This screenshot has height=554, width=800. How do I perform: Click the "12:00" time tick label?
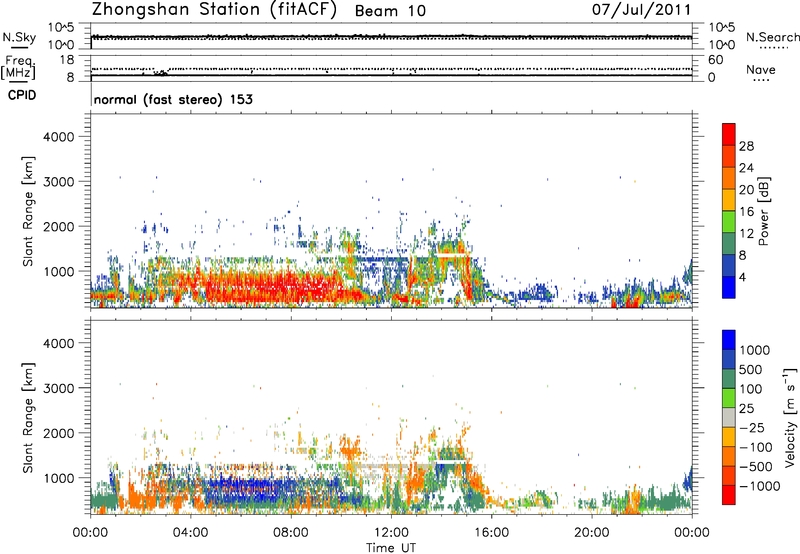click(391, 533)
